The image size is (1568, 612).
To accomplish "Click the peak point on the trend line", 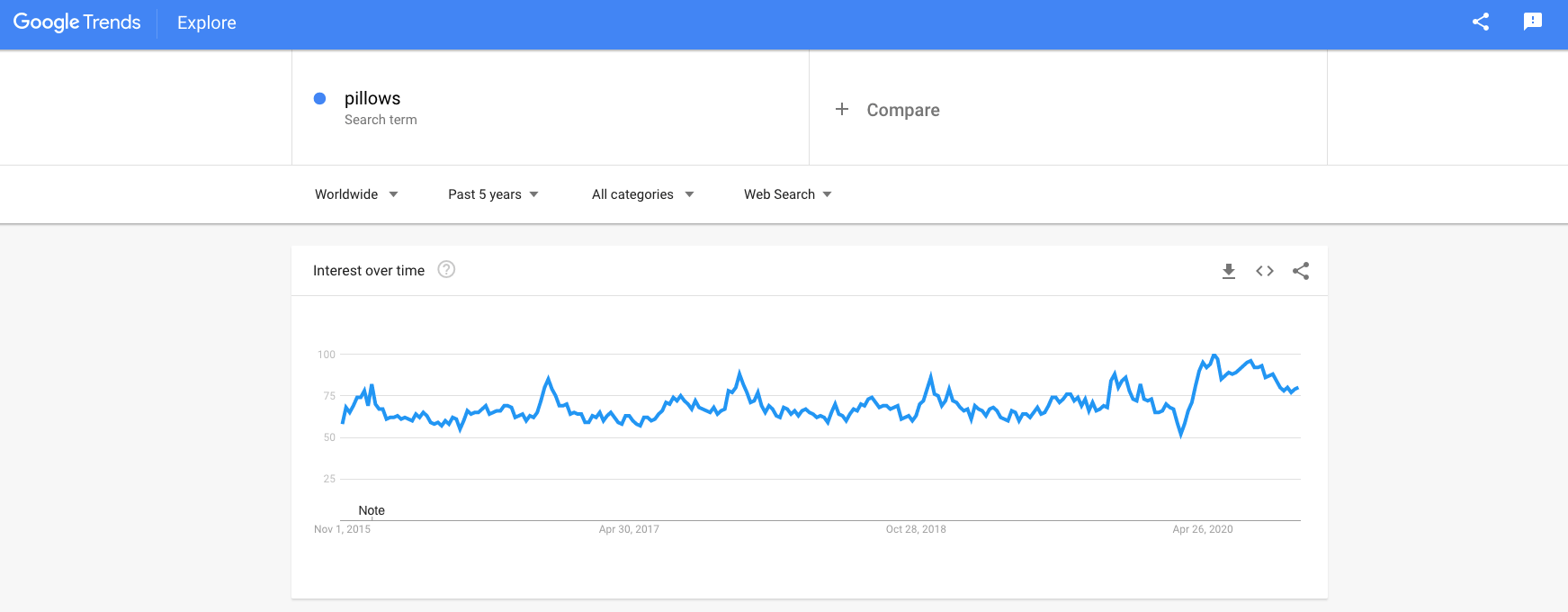I will point(1214,355).
